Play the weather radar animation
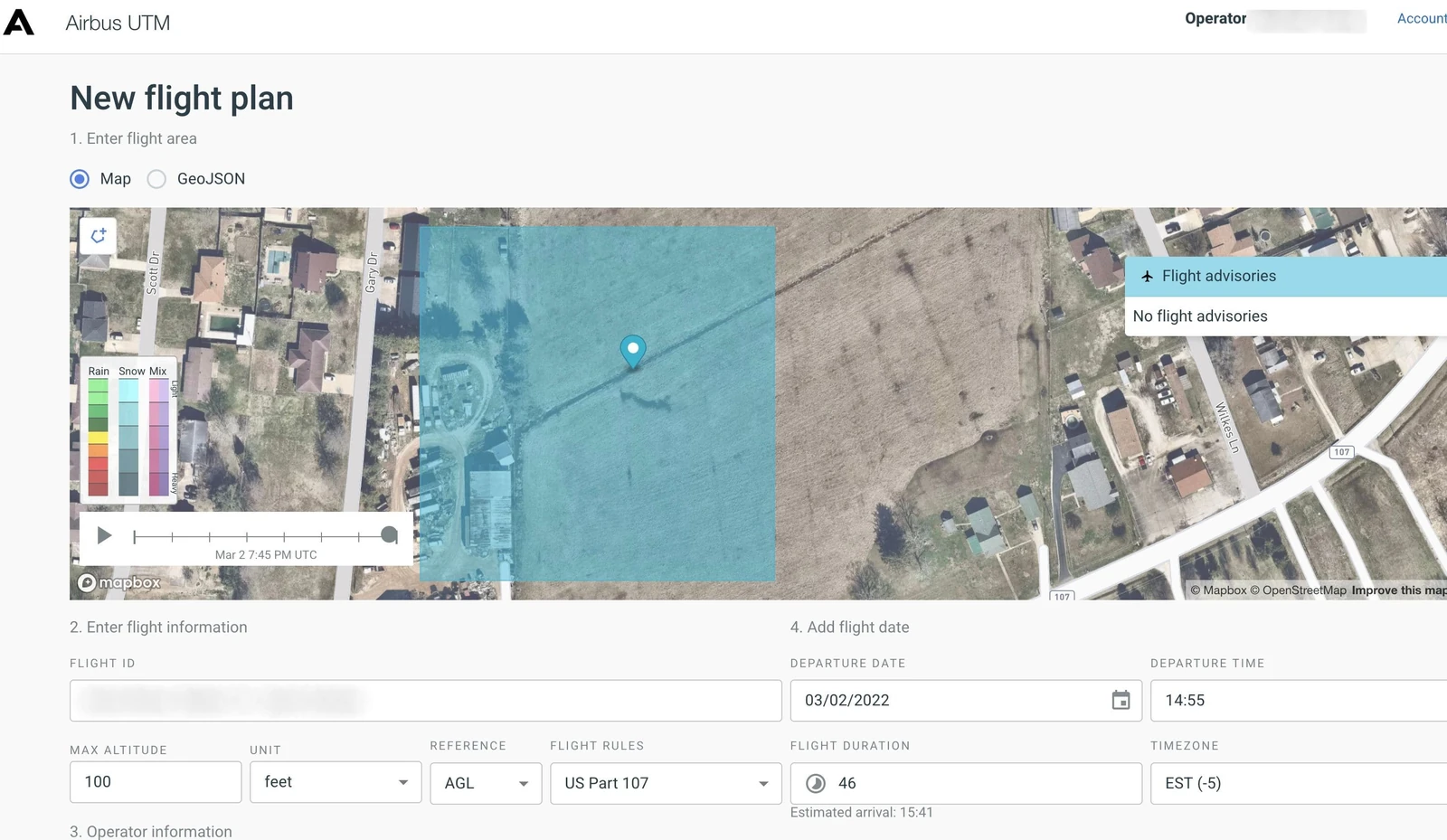Screen dimensions: 1447x840 [x=104, y=535]
